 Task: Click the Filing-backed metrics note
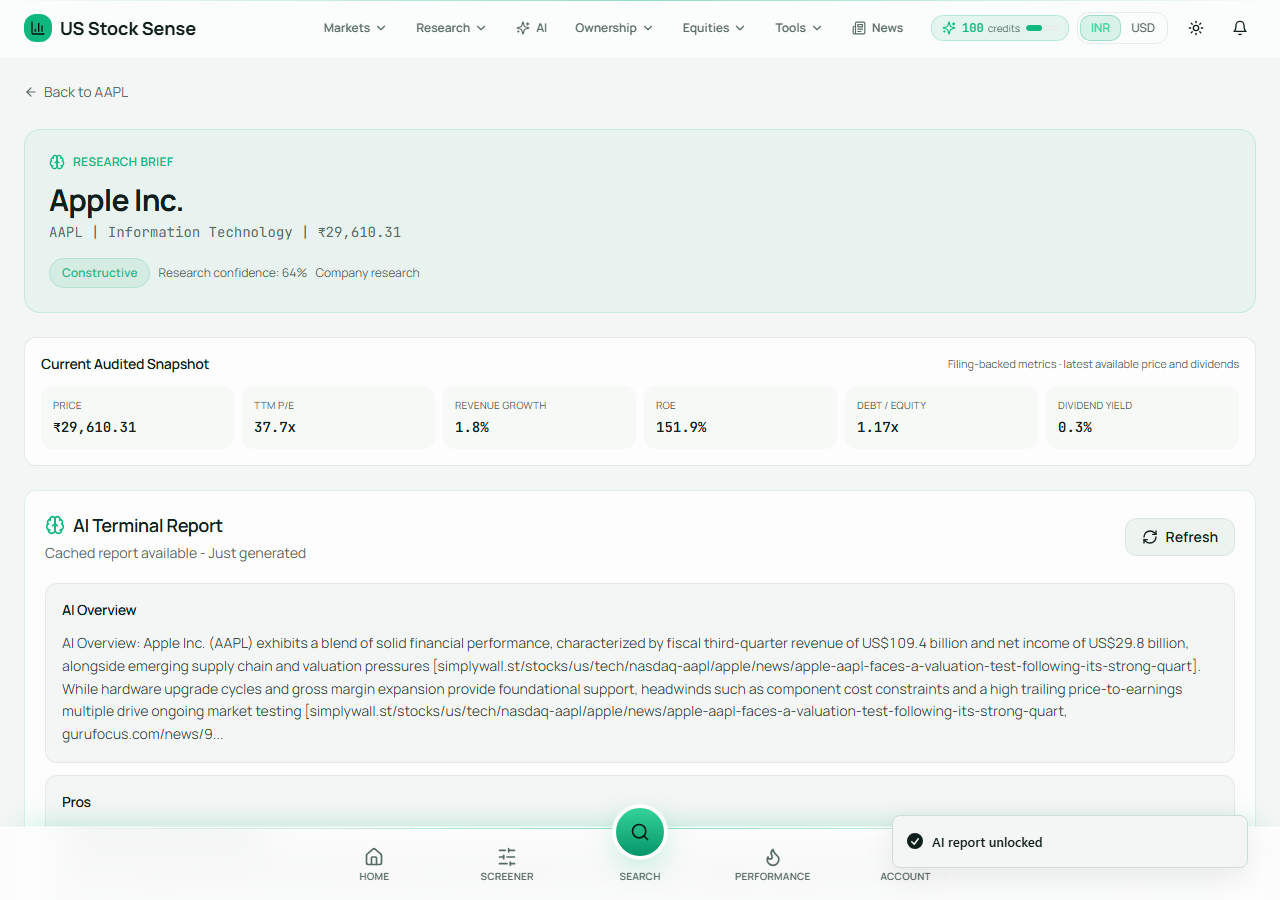[x=1093, y=364]
